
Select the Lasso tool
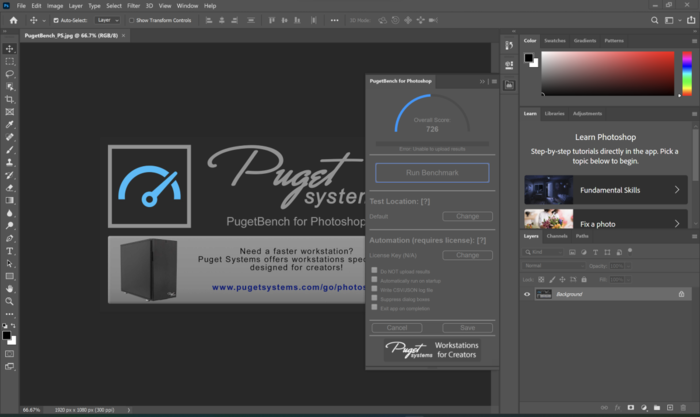(x=9, y=74)
